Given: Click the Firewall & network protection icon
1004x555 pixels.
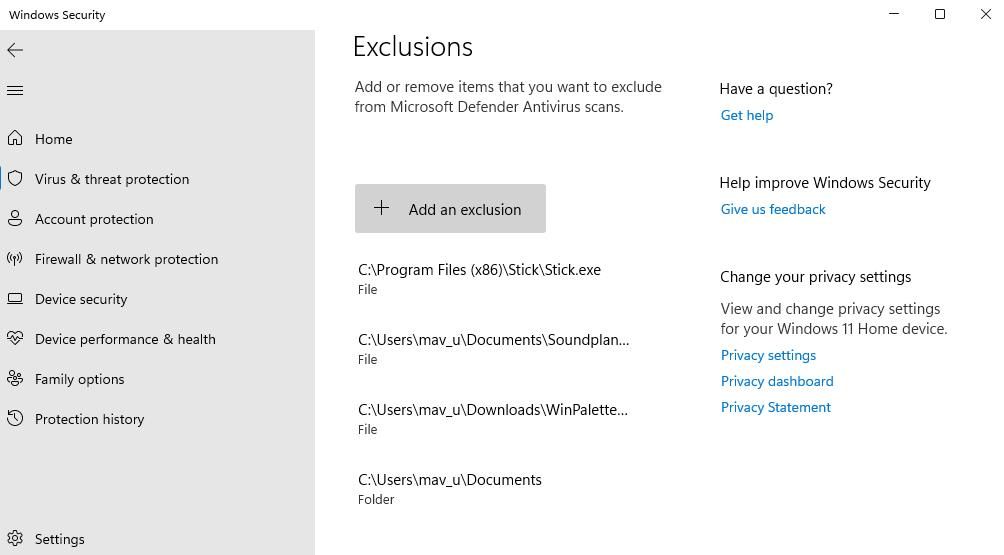Looking at the screenshot, I should click(15, 259).
